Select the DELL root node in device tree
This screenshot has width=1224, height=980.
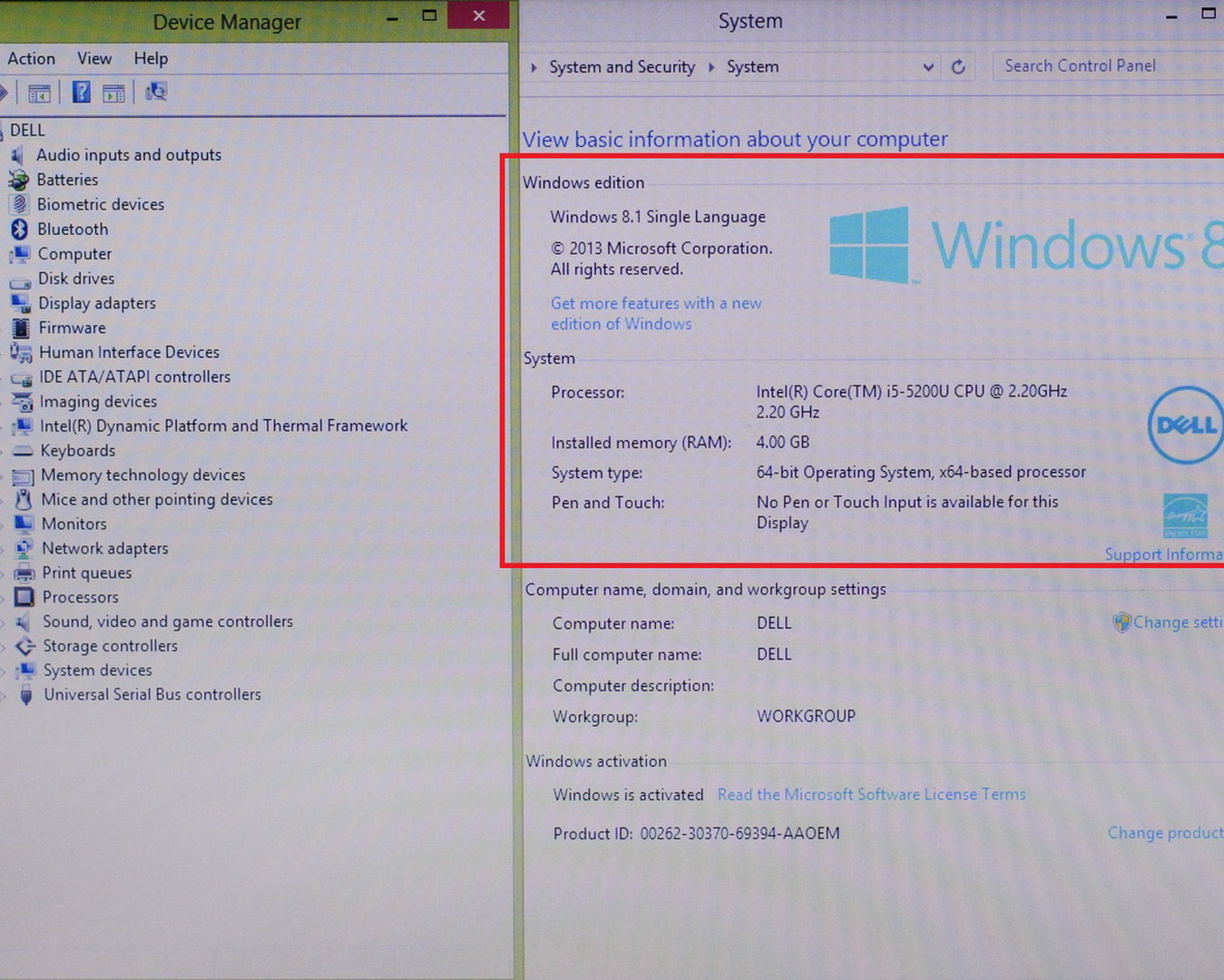click(x=27, y=131)
